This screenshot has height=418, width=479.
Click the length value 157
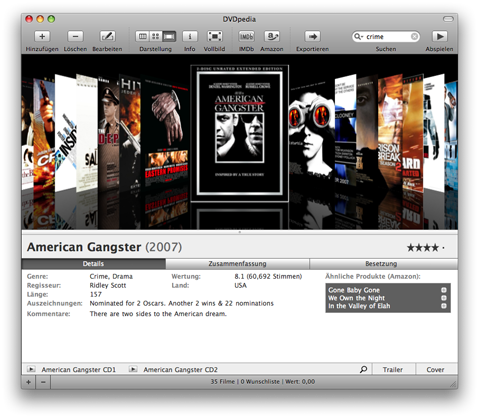[x=95, y=294]
